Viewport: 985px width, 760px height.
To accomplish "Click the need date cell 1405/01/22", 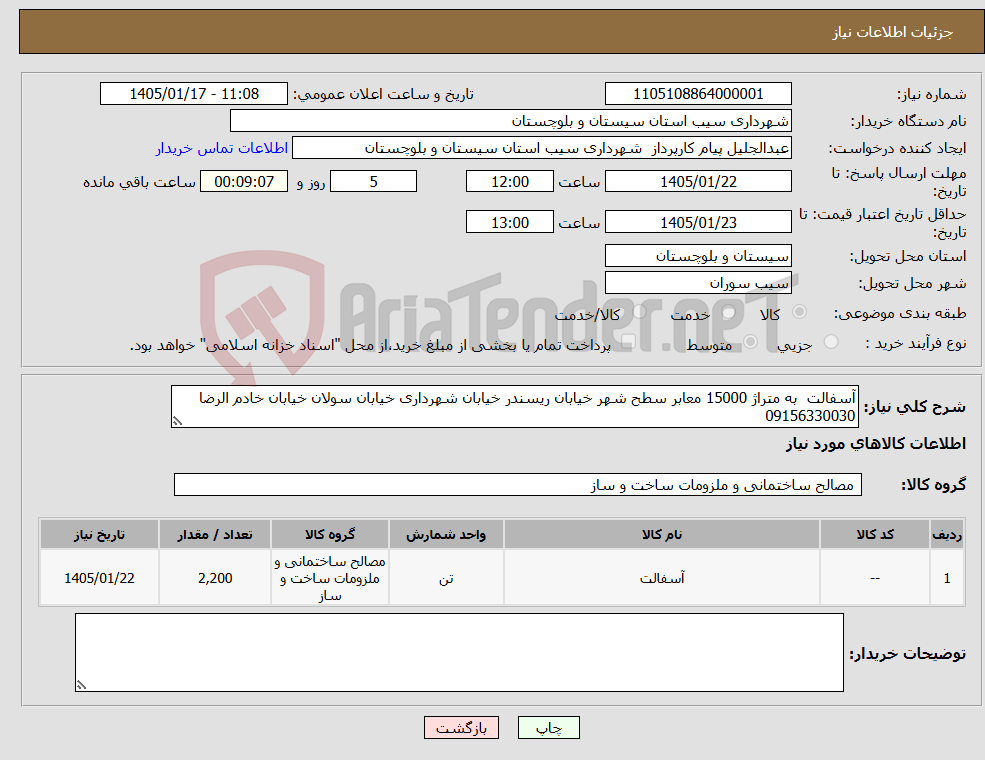I will [99, 578].
